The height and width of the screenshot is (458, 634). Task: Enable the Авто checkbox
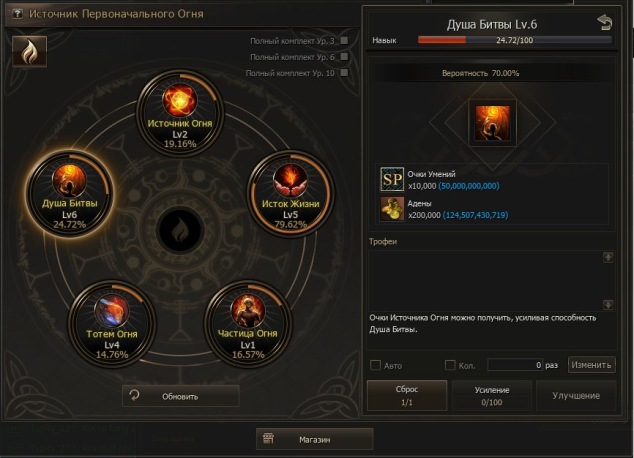click(x=375, y=365)
